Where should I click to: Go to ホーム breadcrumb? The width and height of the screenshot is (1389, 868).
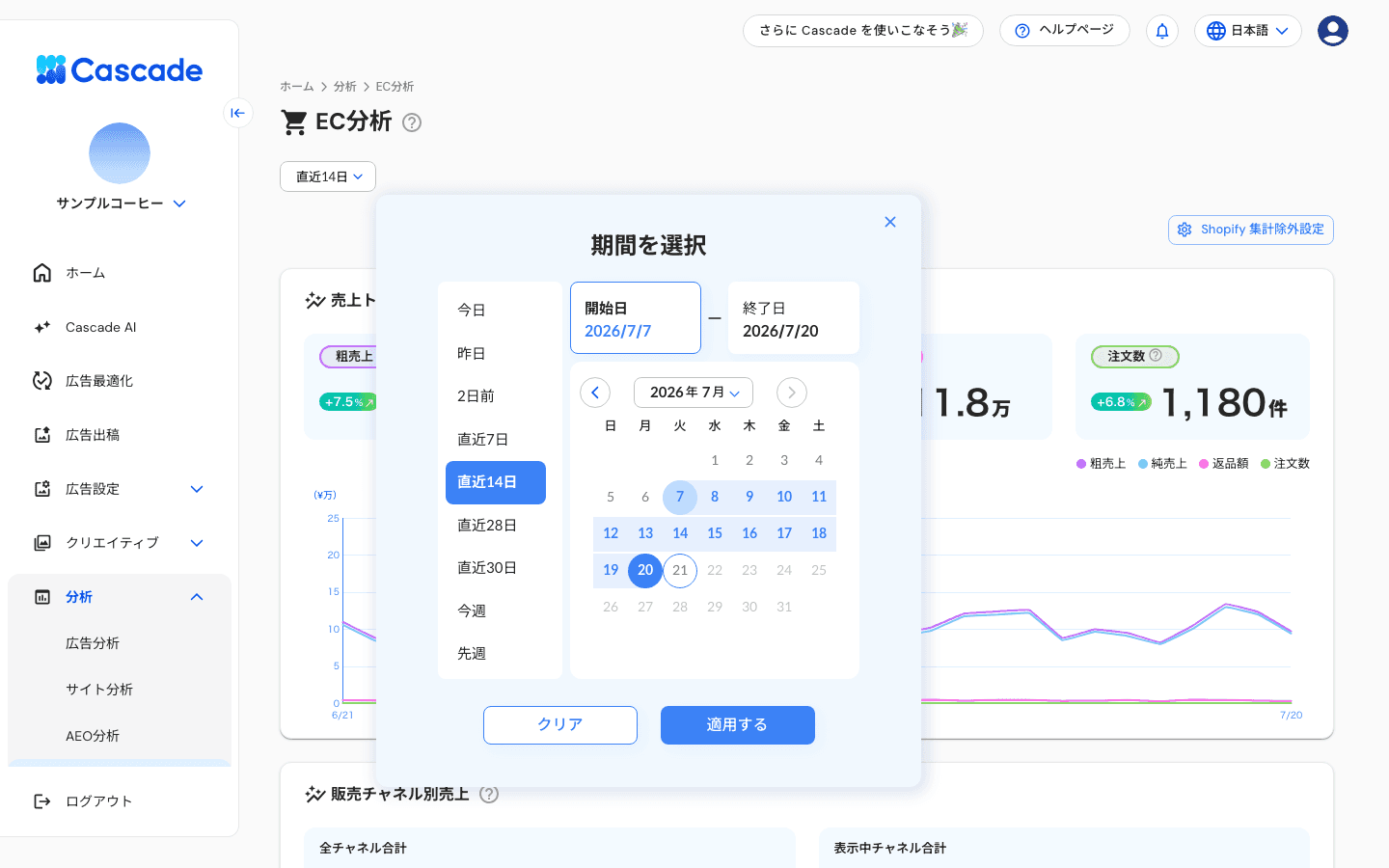(x=297, y=87)
